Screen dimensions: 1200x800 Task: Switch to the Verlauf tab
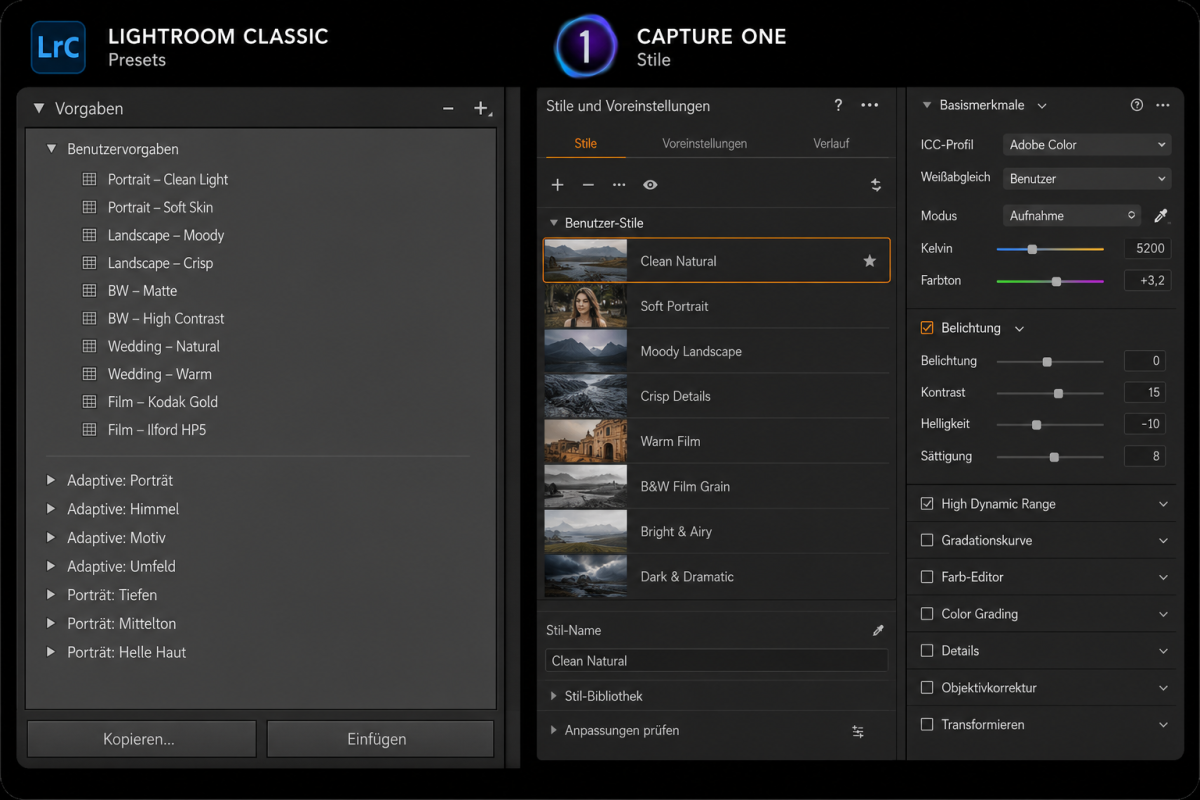tap(831, 143)
